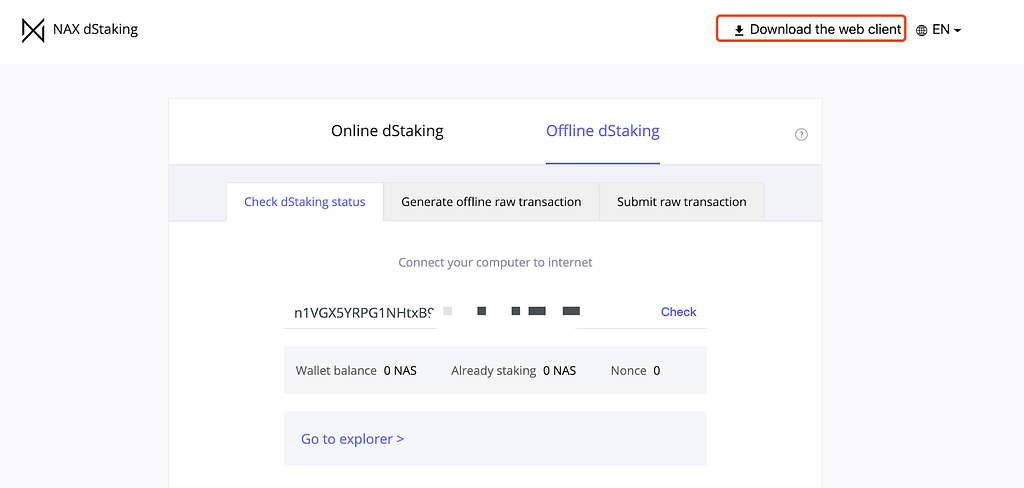Click the Already staking 0 NAS value
The width and height of the screenshot is (1024, 488).
coord(560,371)
